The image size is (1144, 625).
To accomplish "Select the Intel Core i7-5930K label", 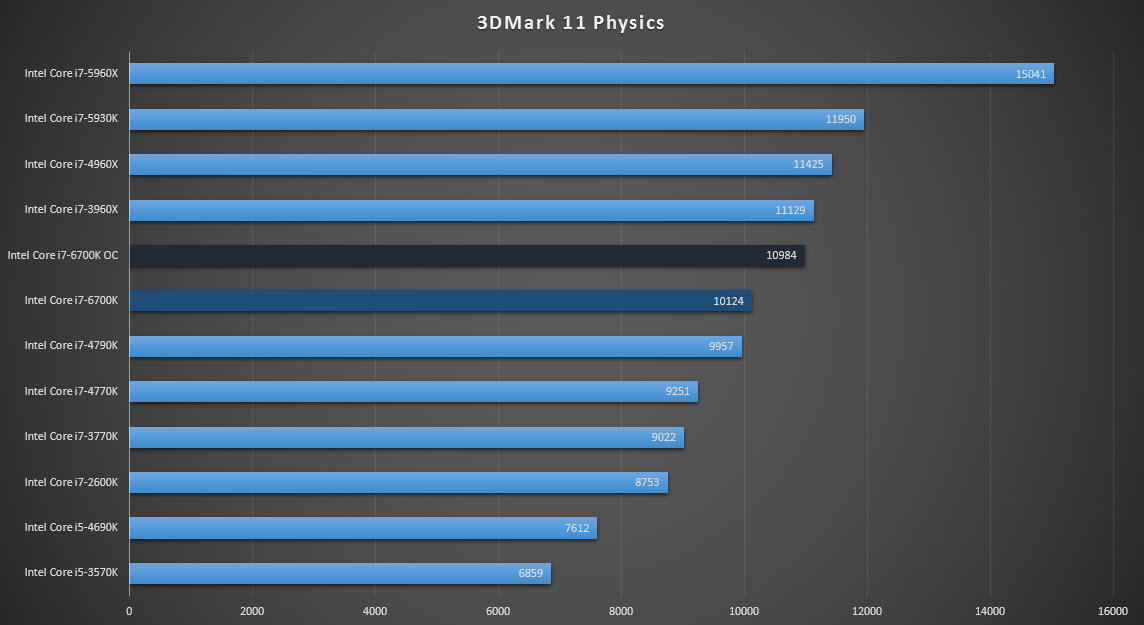I will click(71, 118).
